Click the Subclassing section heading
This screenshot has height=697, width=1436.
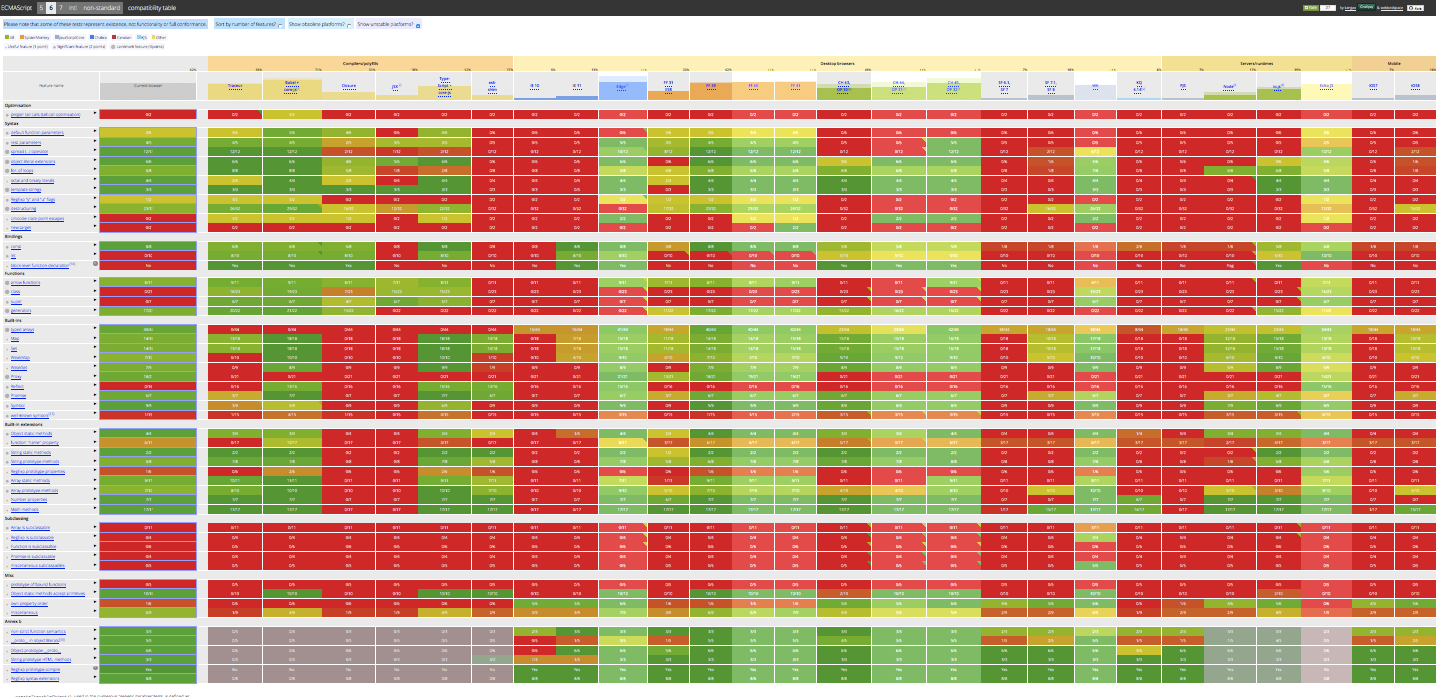17,518
